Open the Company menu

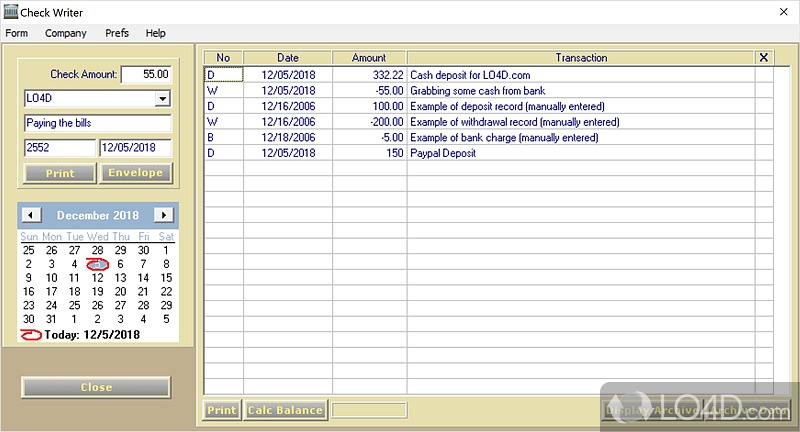pyautogui.click(x=66, y=33)
